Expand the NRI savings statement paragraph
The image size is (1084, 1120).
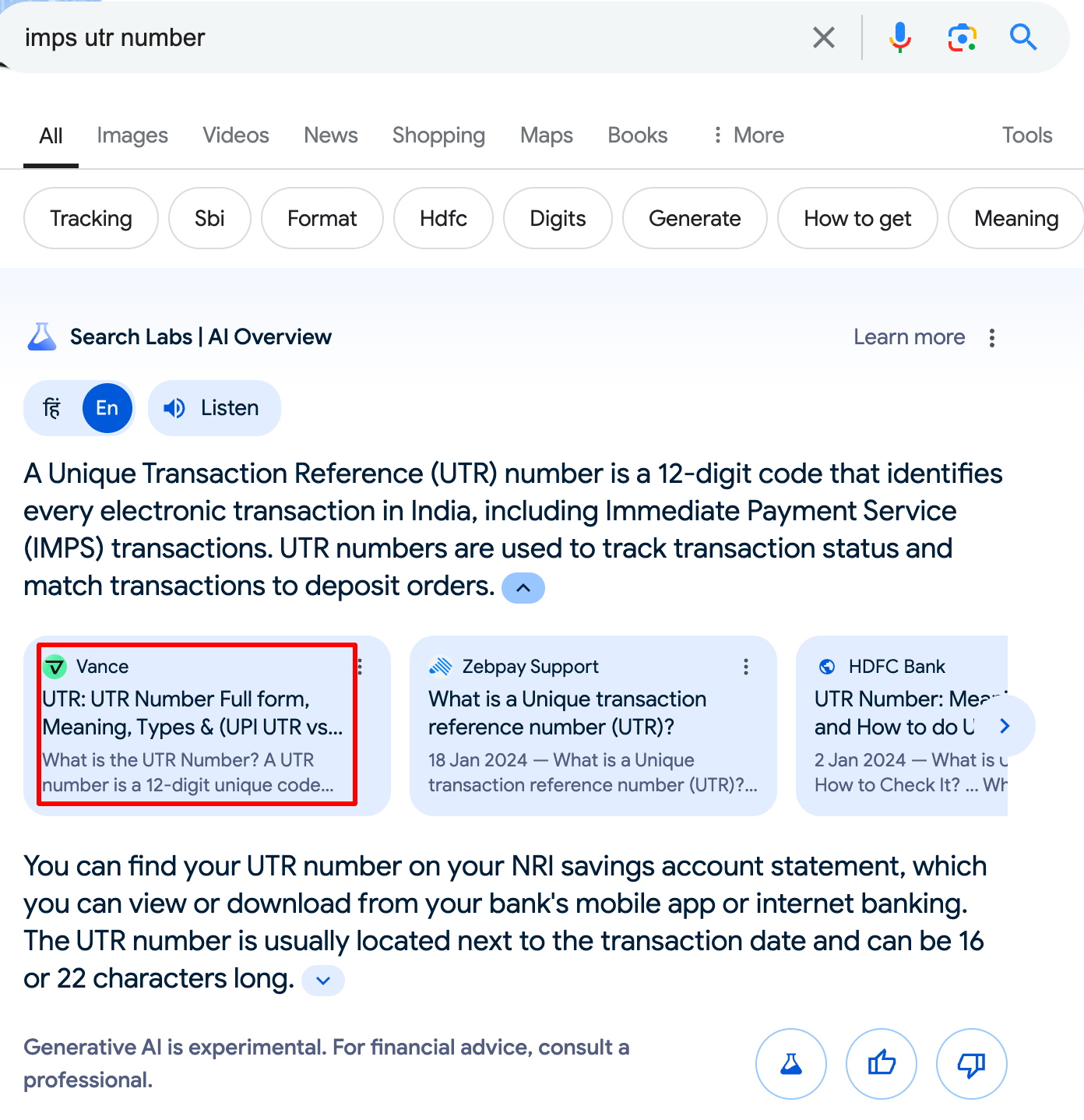point(323,981)
